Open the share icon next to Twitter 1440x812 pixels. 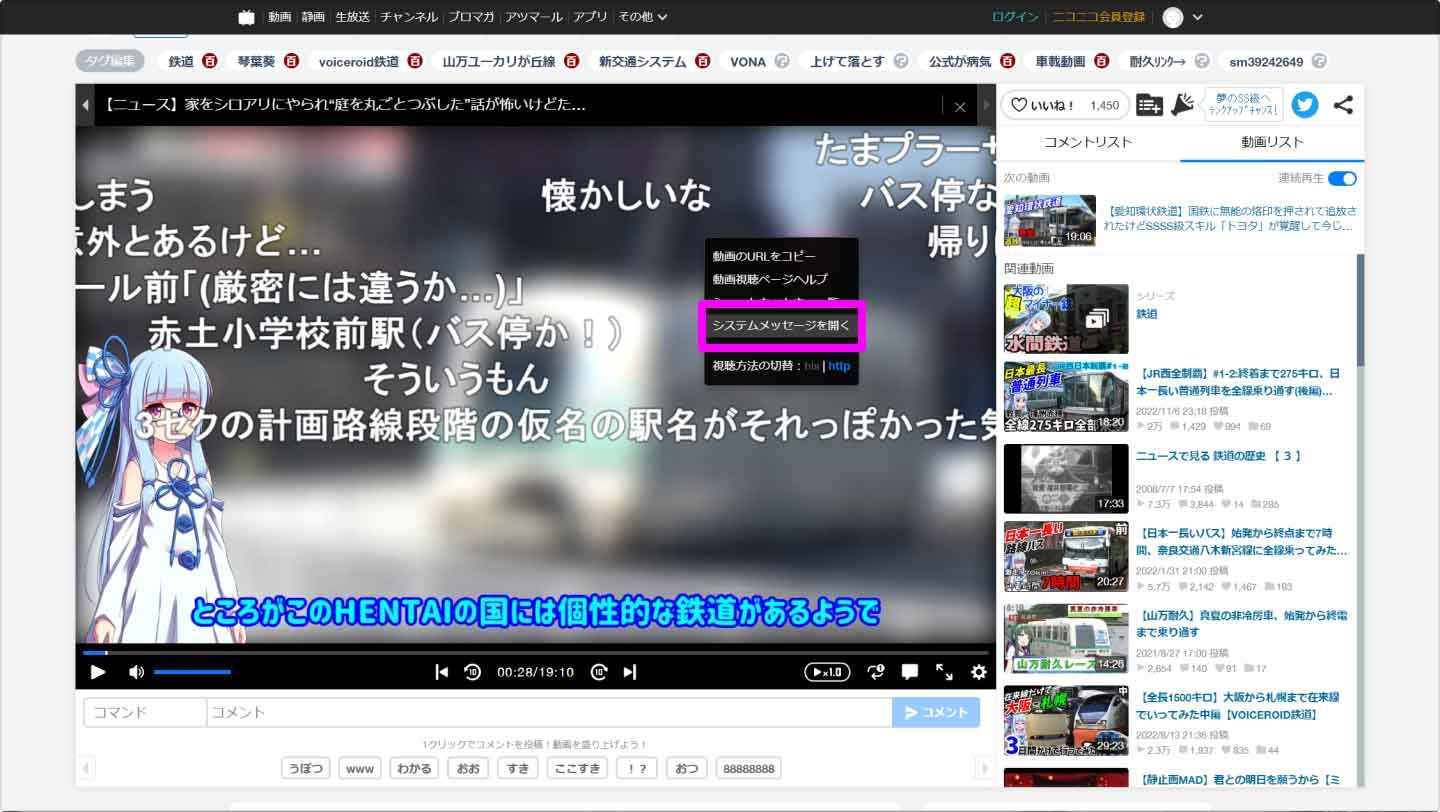pyautogui.click(x=1343, y=105)
